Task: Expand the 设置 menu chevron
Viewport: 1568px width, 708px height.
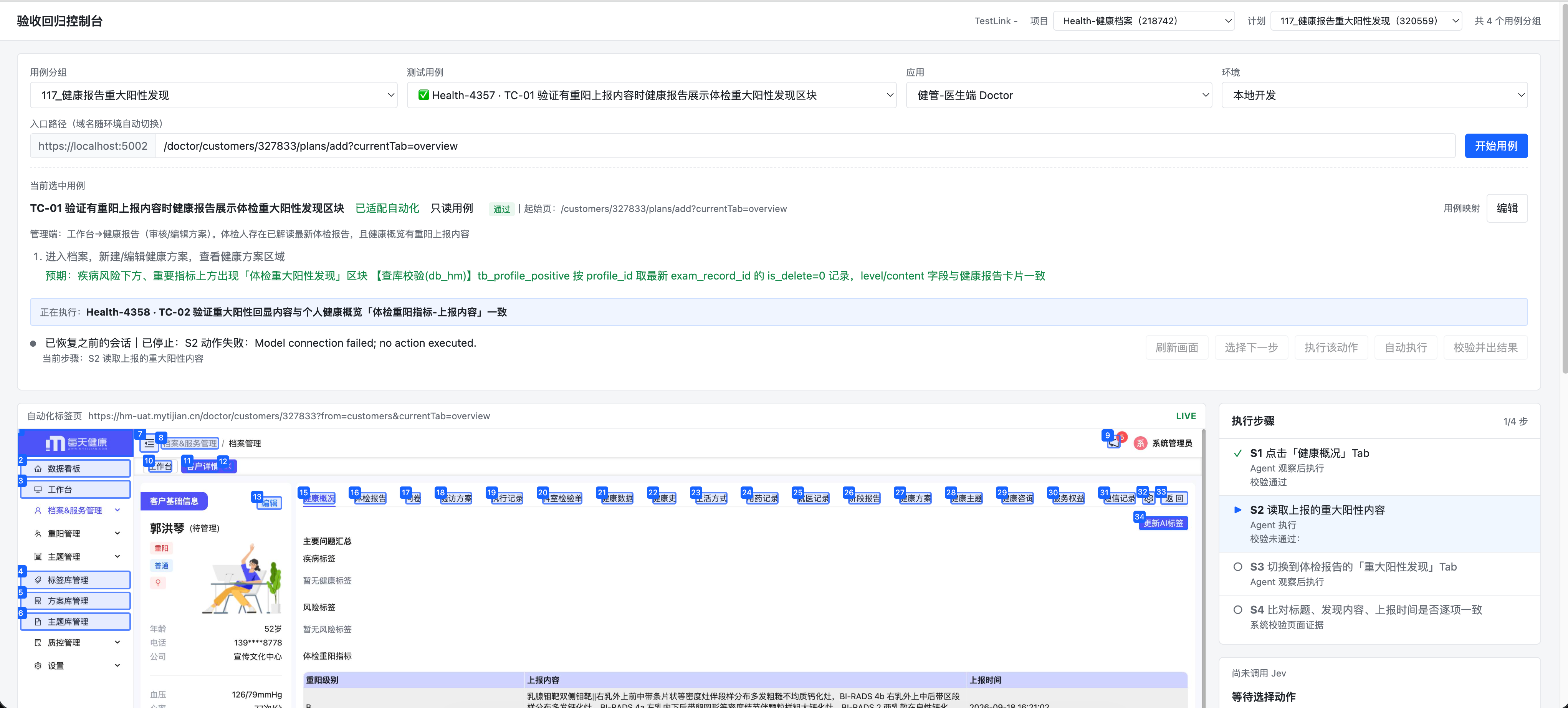Action: (117, 666)
